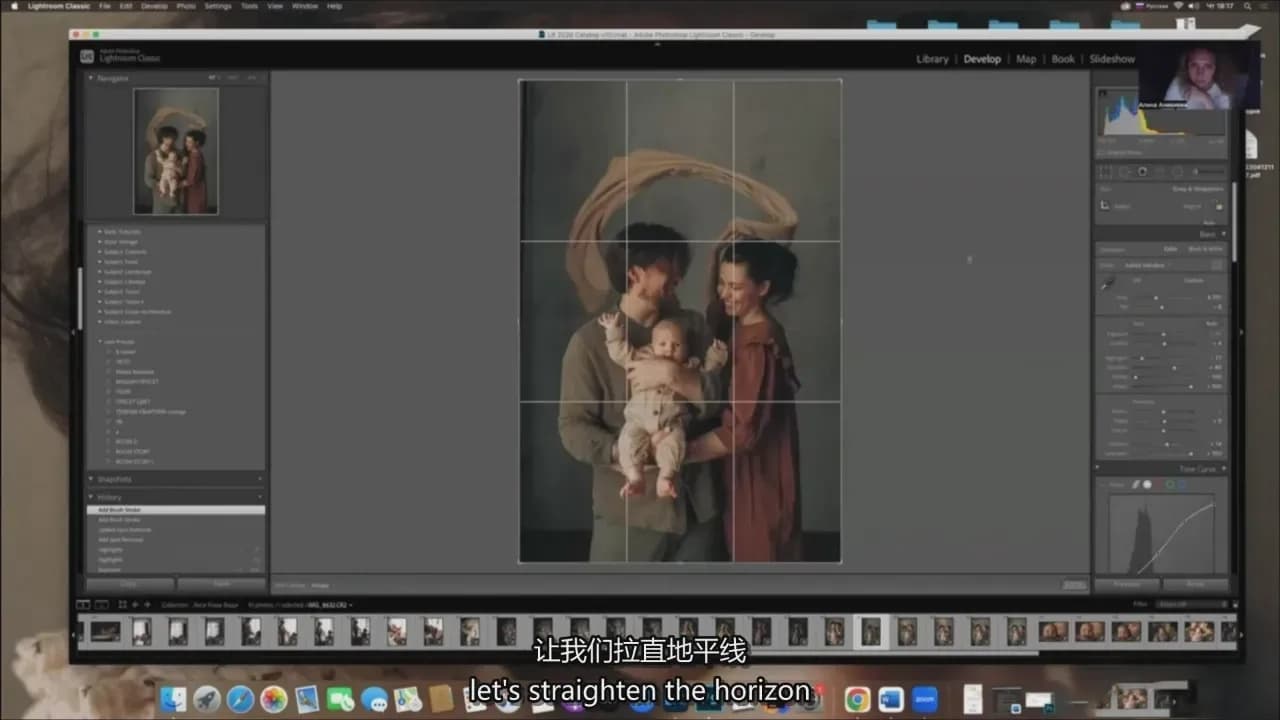The image size is (1280, 720).
Task: Open Zoom from the Dock
Action: (x=925, y=699)
